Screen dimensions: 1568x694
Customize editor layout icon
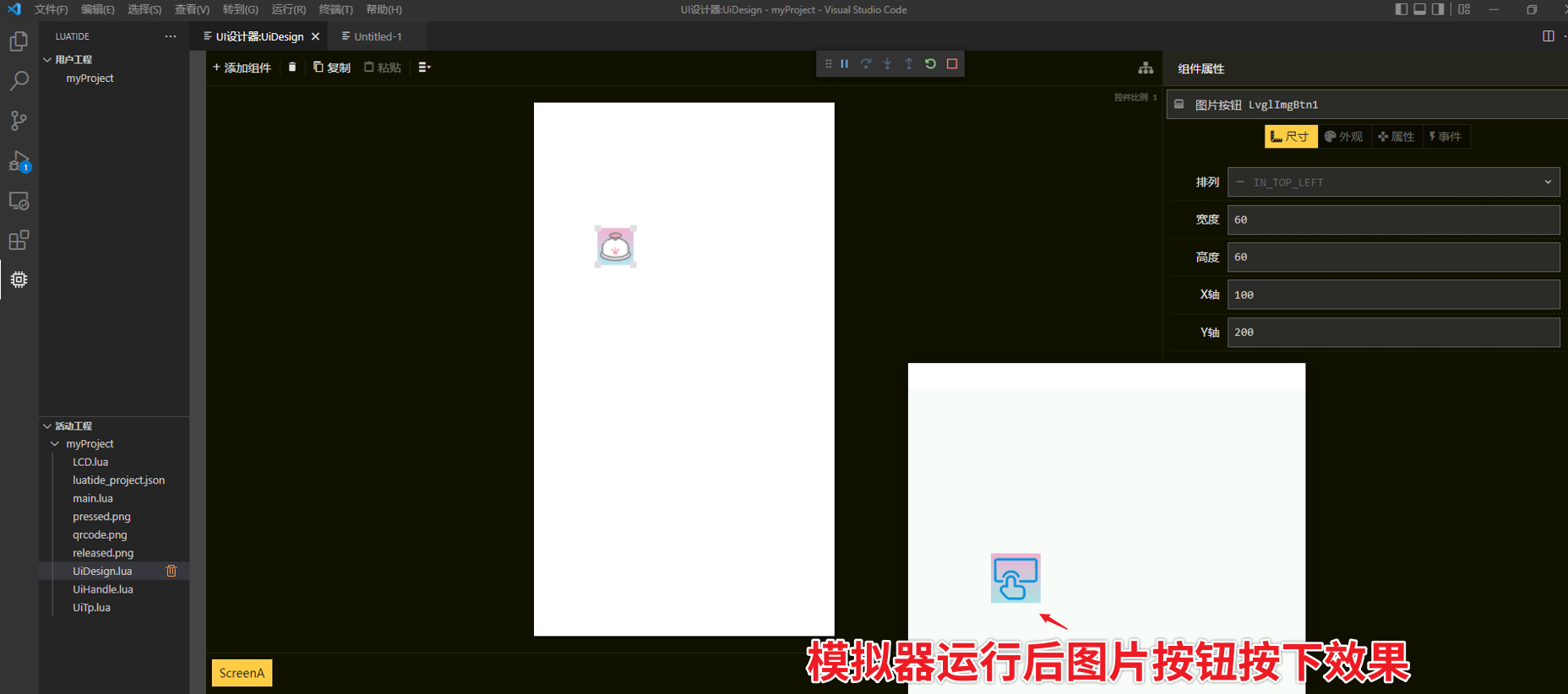point(1464,9)
